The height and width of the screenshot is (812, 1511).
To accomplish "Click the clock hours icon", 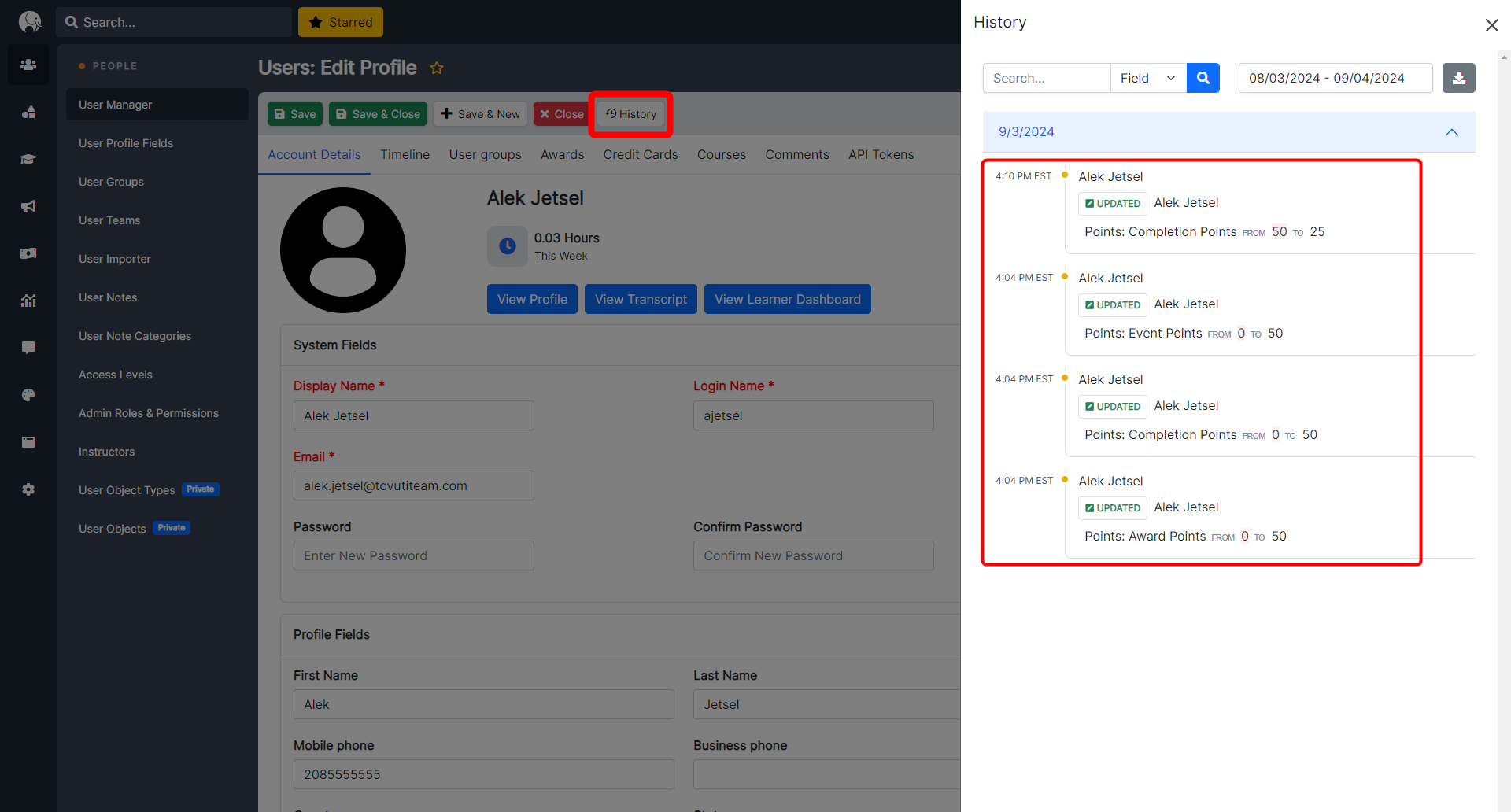I will (508, 246).
